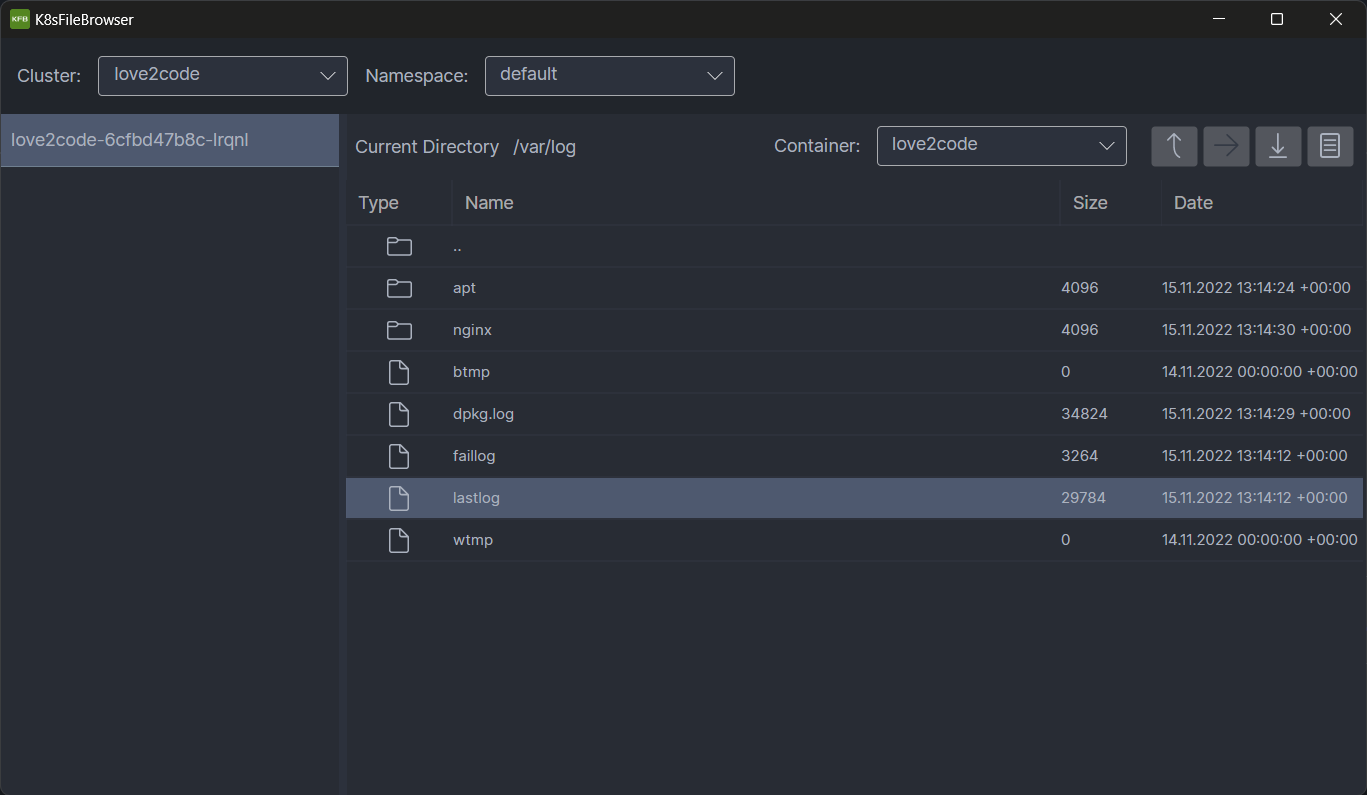Select the lastlog file name

pos(476,498)
